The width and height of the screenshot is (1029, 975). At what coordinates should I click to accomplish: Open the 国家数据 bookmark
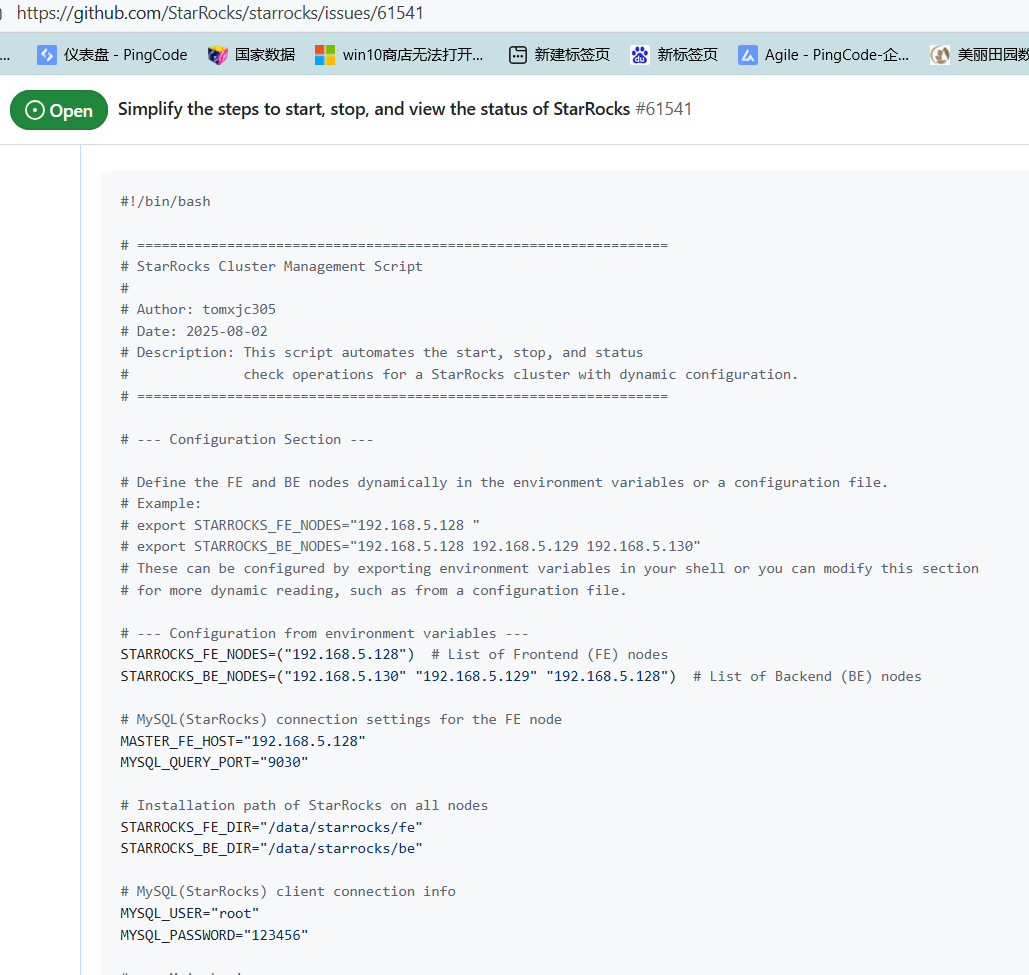tap(251, 54)
